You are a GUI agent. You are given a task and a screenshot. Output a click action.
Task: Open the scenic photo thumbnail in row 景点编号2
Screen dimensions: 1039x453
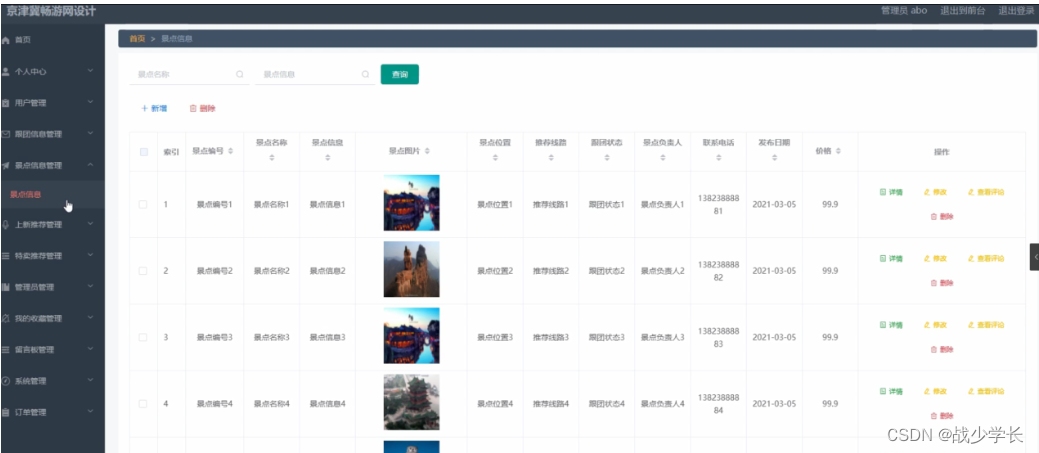pos(411,269)
